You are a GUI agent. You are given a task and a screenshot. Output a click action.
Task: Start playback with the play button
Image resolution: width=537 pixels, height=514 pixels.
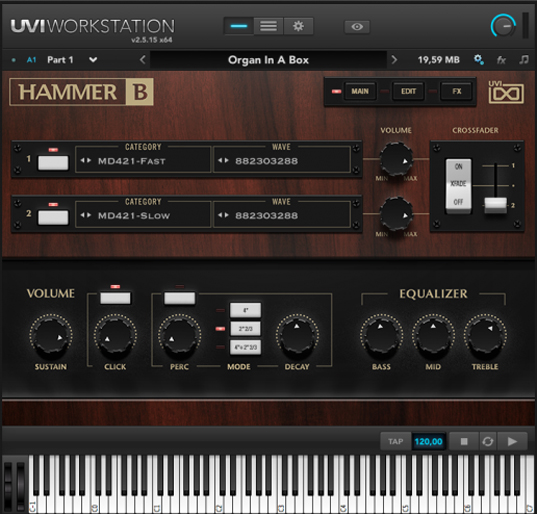pyautogui.click(x=512, y=441)
